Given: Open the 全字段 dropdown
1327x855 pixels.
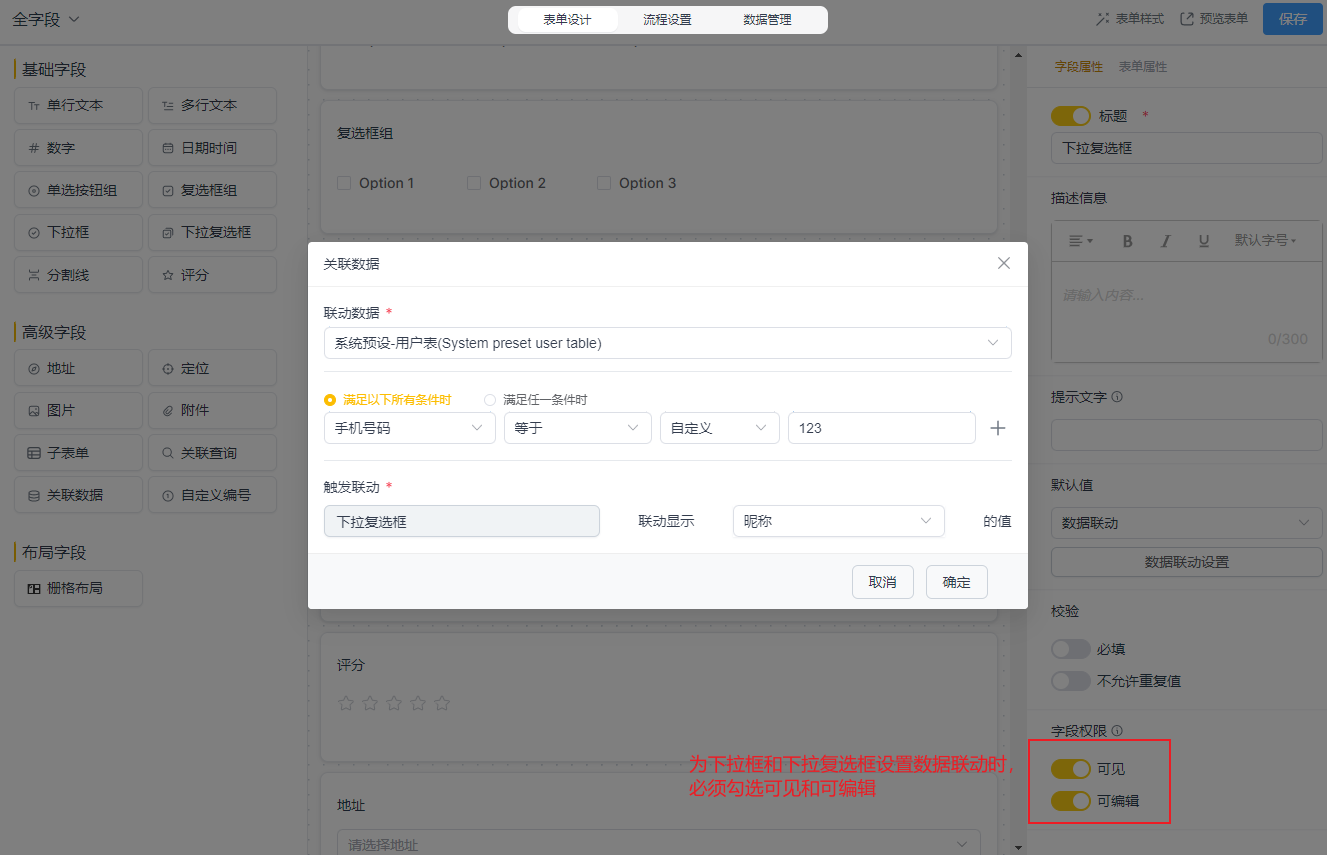Looking at the screenshot, I should 46,20.
